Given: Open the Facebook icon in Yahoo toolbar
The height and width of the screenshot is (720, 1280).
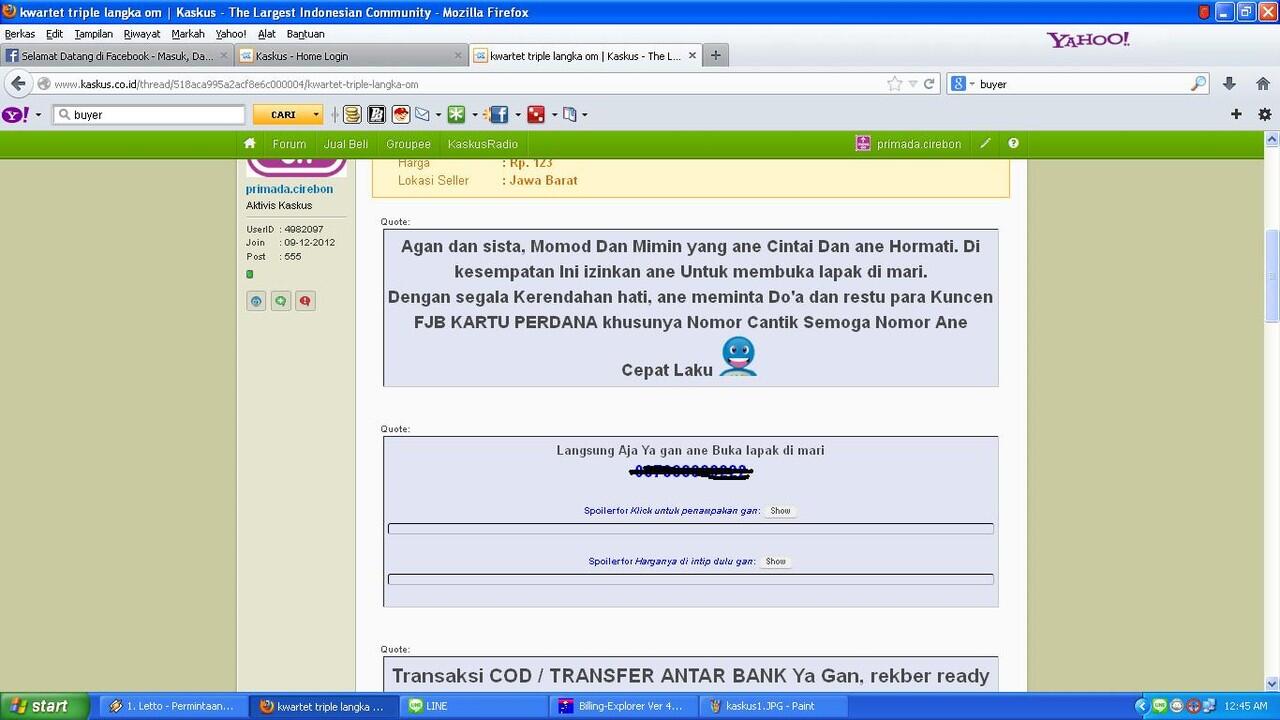Looking at the screenshot, I should point(498,115).
